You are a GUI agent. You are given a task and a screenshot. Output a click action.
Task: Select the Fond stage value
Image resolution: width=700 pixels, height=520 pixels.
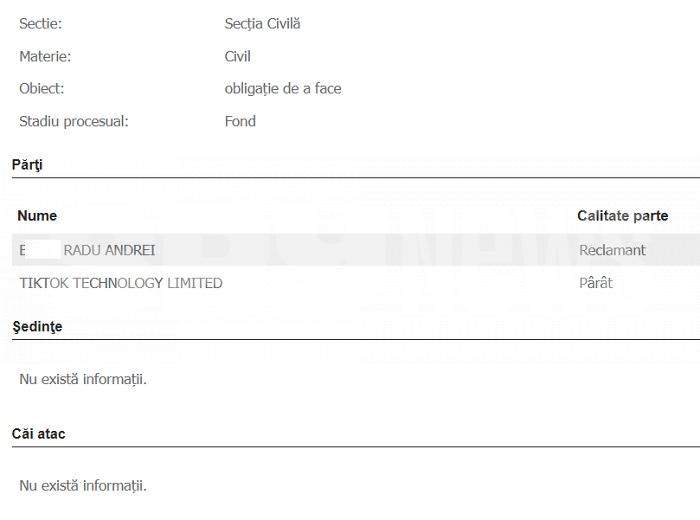[240, 121]
